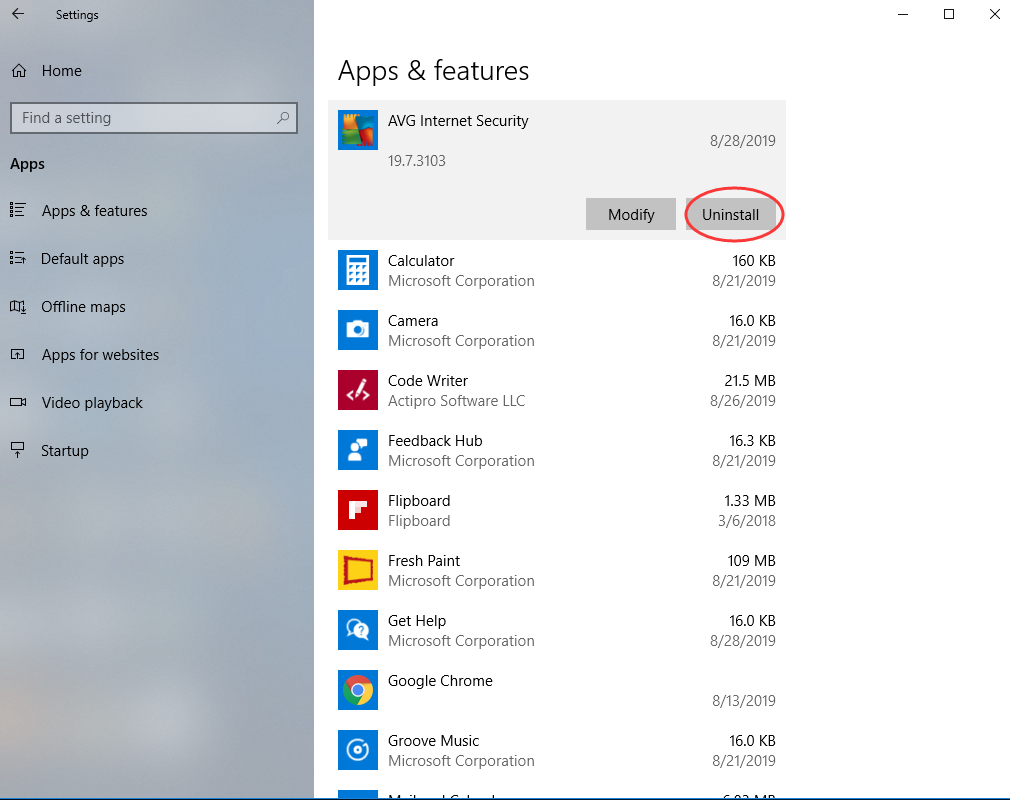1010x800 pixels.
Task: Select the Code Writer entry name
Action: (428, 381)
